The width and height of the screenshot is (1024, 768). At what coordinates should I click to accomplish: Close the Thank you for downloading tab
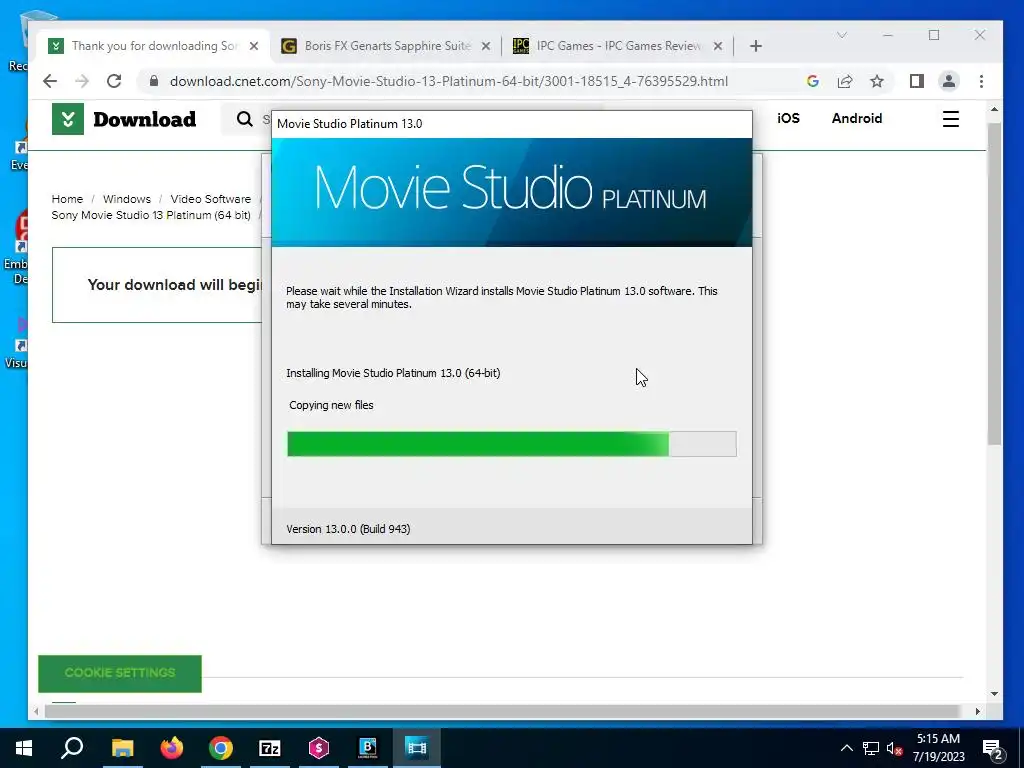(254, 46)
